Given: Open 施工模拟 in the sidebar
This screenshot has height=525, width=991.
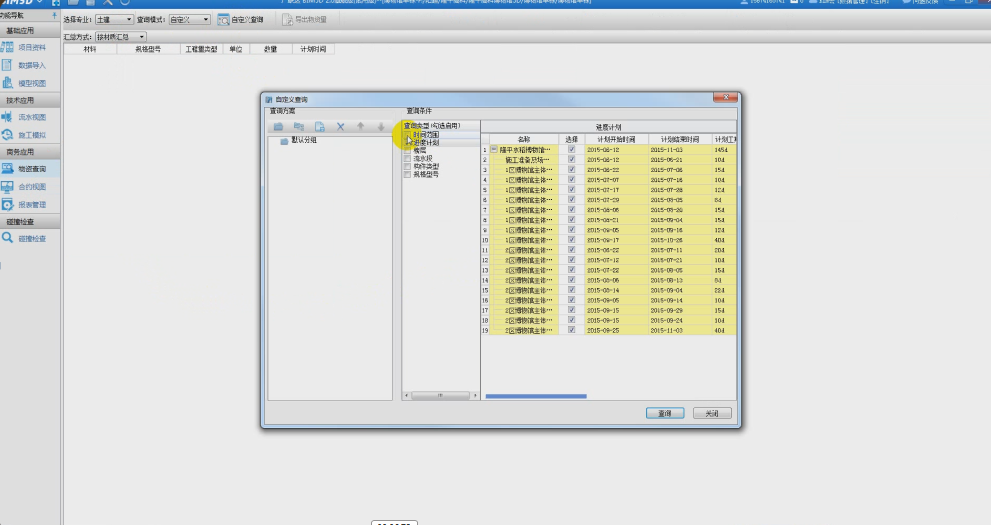Looking at the screenshot, I should point(31,134).
